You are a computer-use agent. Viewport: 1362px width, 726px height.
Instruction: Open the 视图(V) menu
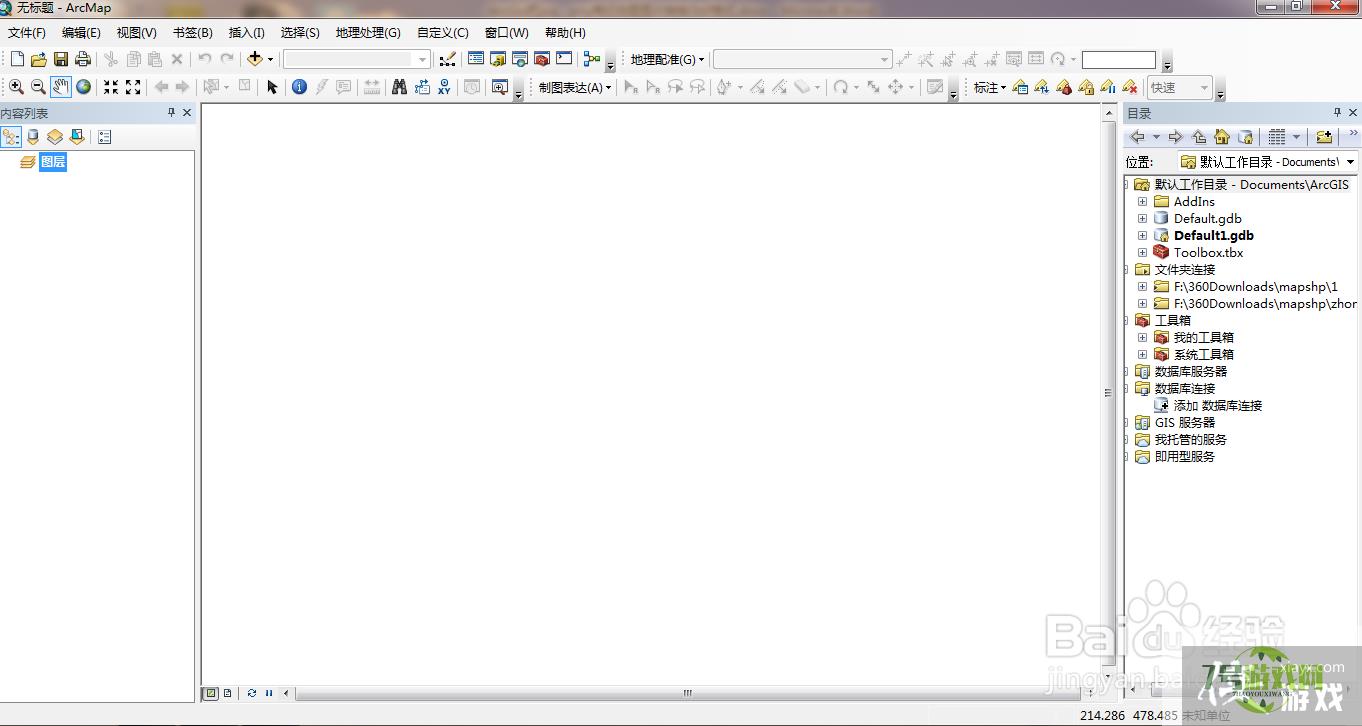(136, 33)
